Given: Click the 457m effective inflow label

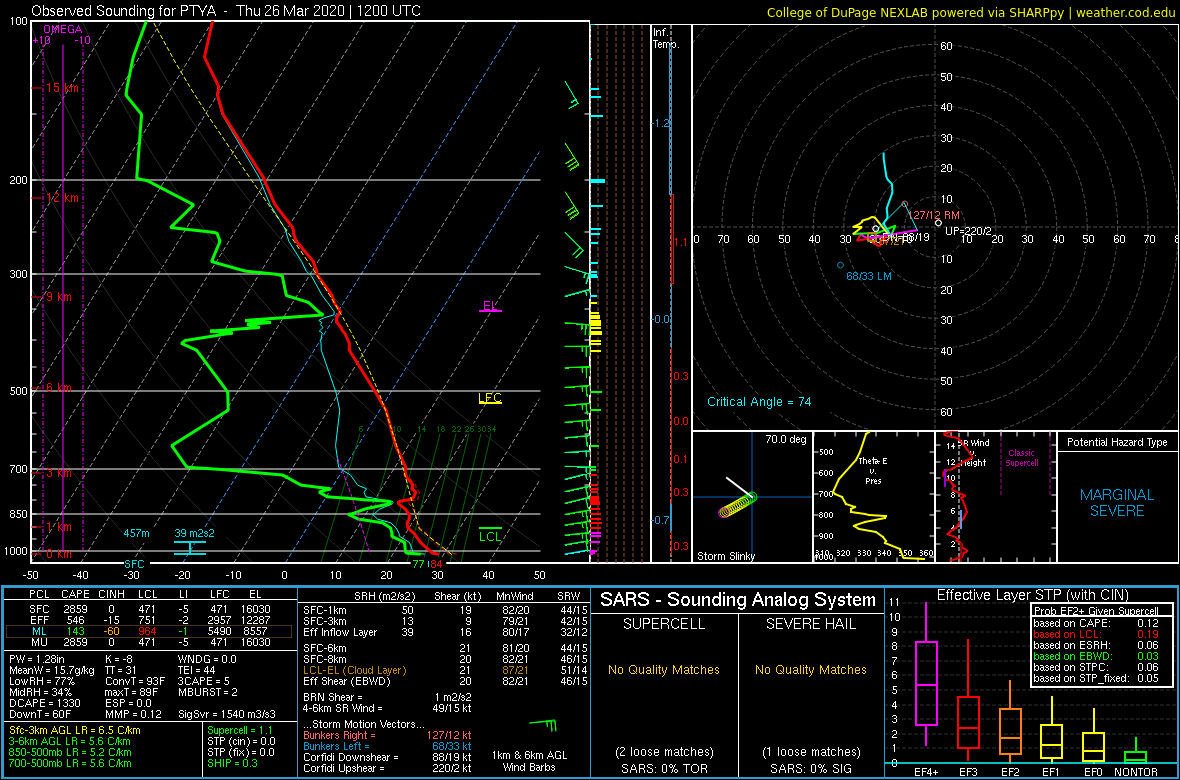Looking at the screenshot, I should 136,533.
